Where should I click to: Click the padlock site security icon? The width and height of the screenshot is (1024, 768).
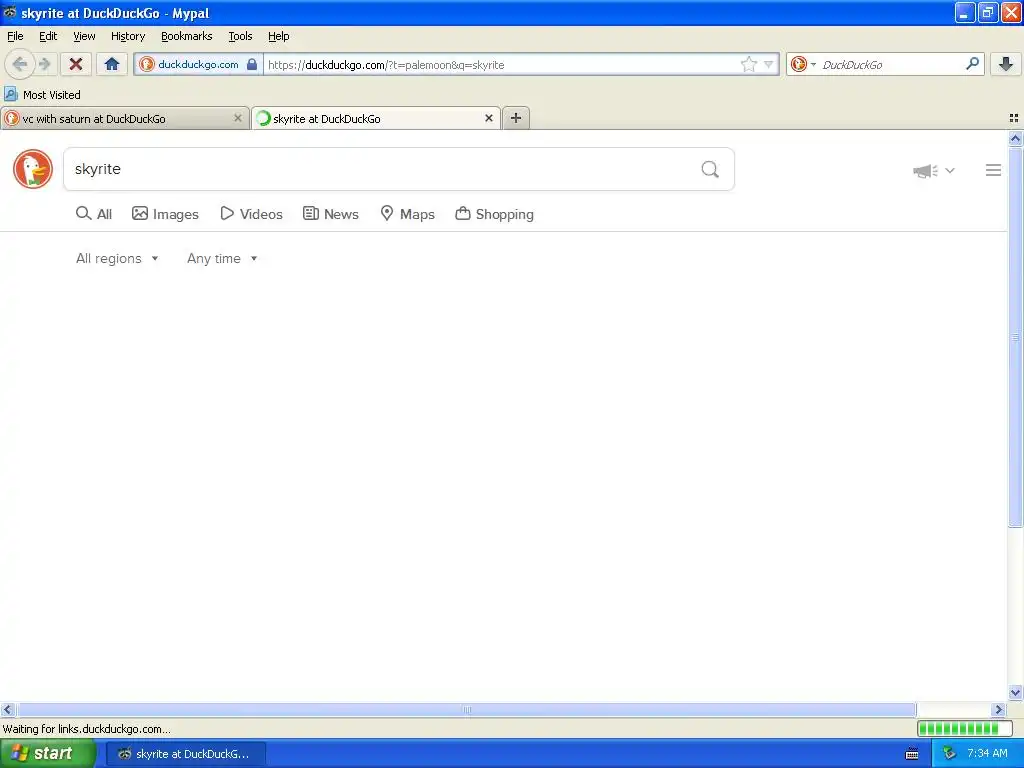point(252,64)
